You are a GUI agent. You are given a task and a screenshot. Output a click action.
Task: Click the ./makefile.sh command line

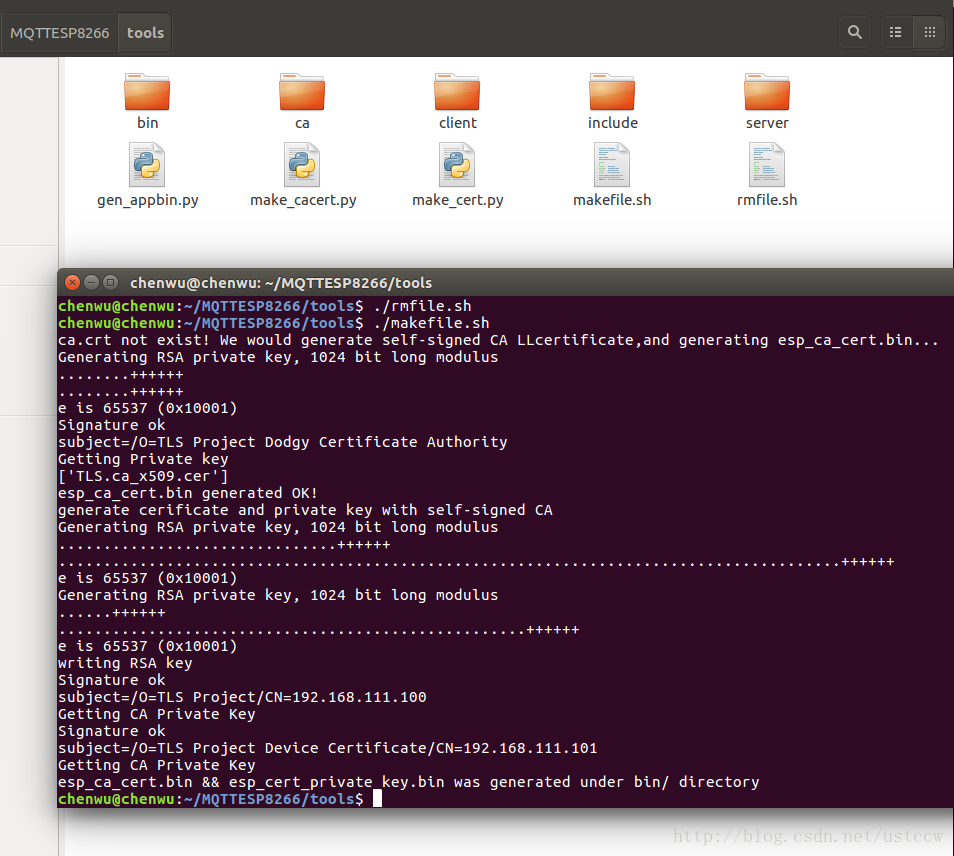tap(274, 323)
